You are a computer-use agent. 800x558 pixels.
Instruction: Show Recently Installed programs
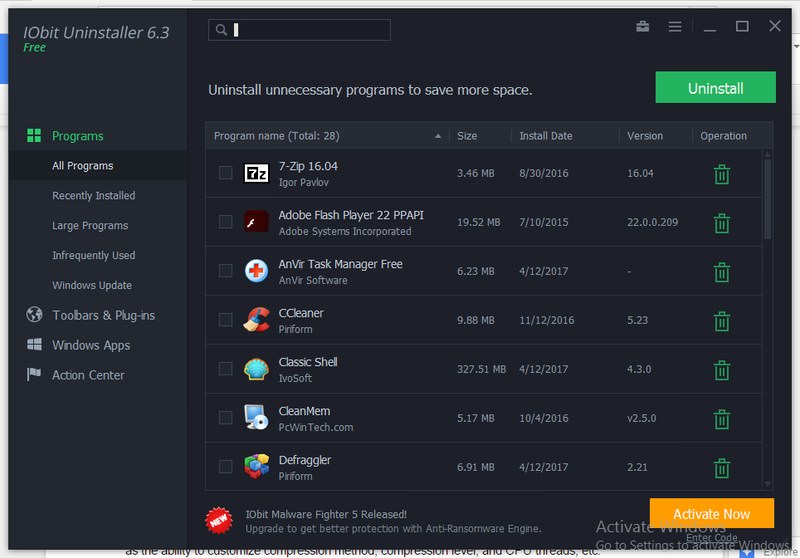pyautogui.click(x=93, y=195)
